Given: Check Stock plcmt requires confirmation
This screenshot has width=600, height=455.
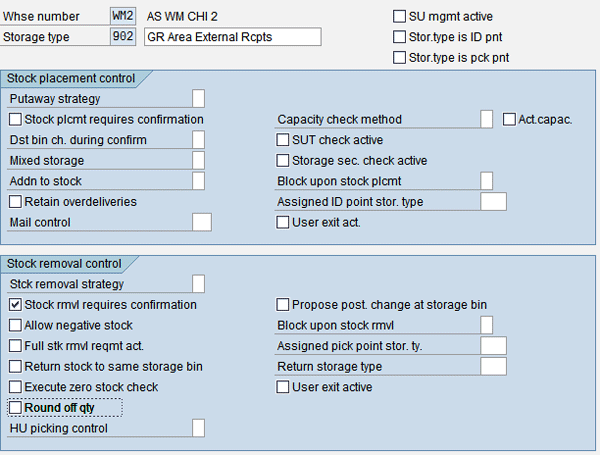Looking at the screenshot, I should (15, 120).
